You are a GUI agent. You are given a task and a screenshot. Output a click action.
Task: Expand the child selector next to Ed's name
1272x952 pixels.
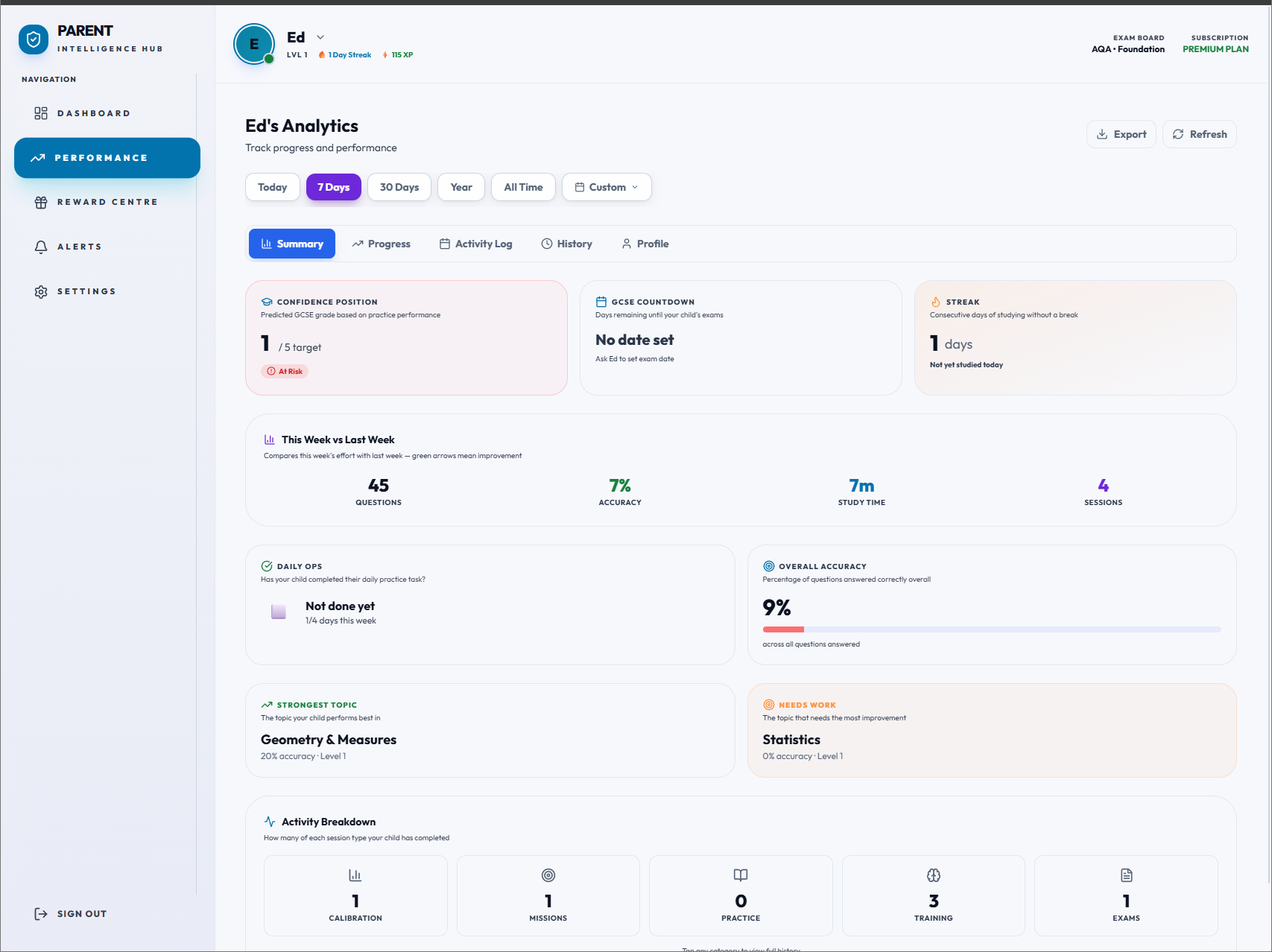320,36
